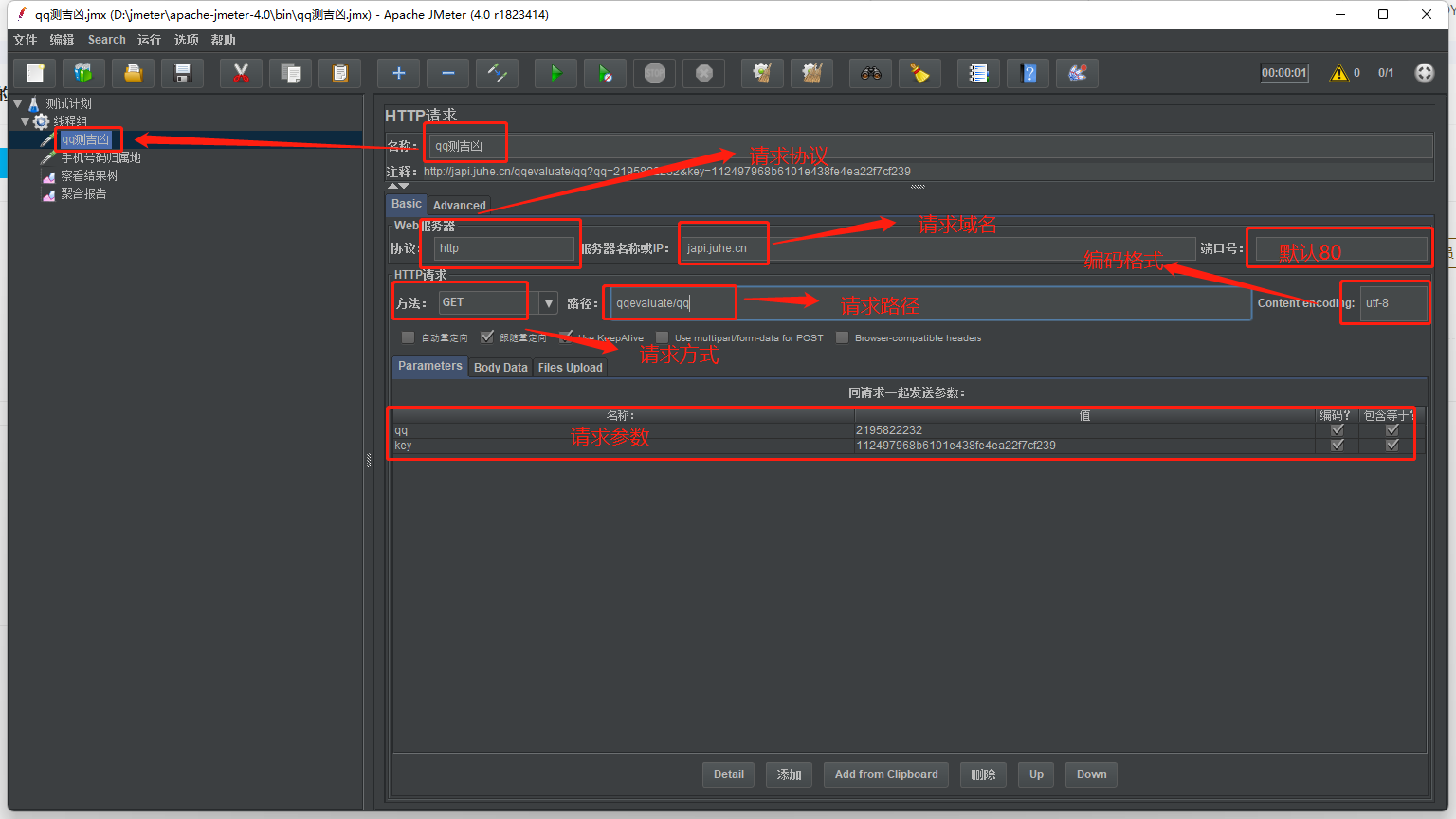Open the 选项 menu

186,40
